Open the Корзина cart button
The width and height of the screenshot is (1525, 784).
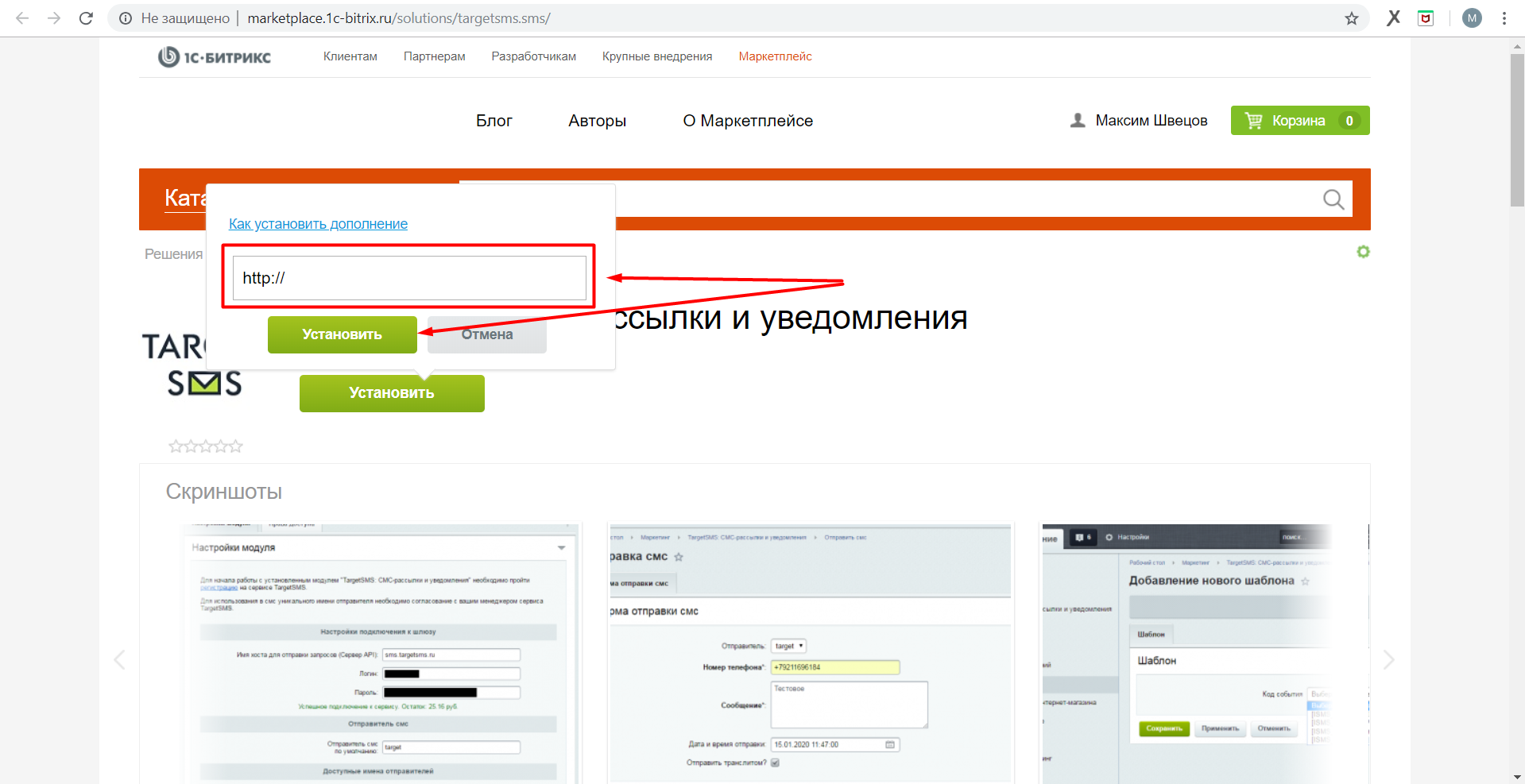tap(1300, 121)
